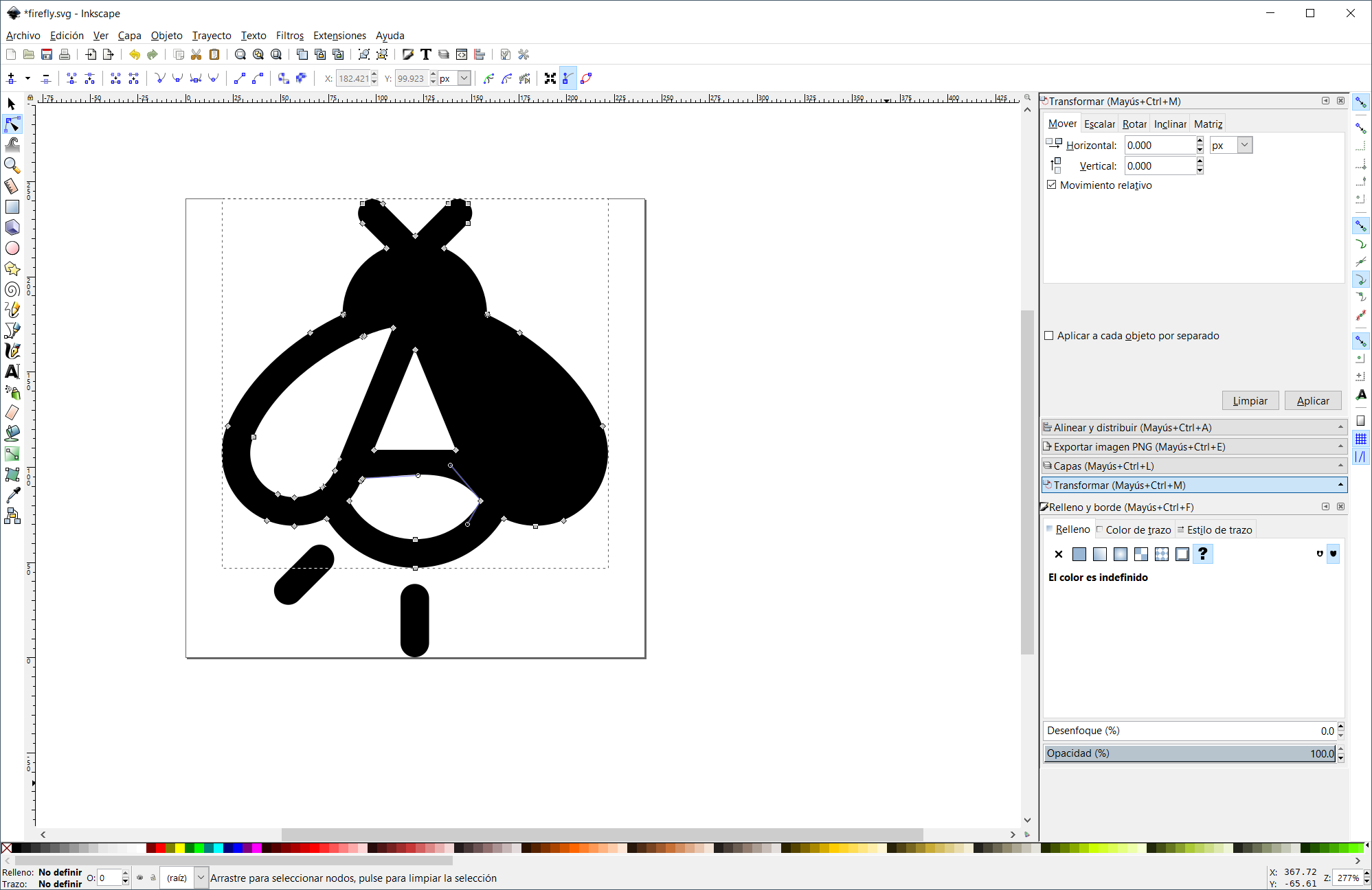The image size is (1372, 890).
Task: Select the Star and polygon tool
Action: pyautogui.click(x=12, y=269)
